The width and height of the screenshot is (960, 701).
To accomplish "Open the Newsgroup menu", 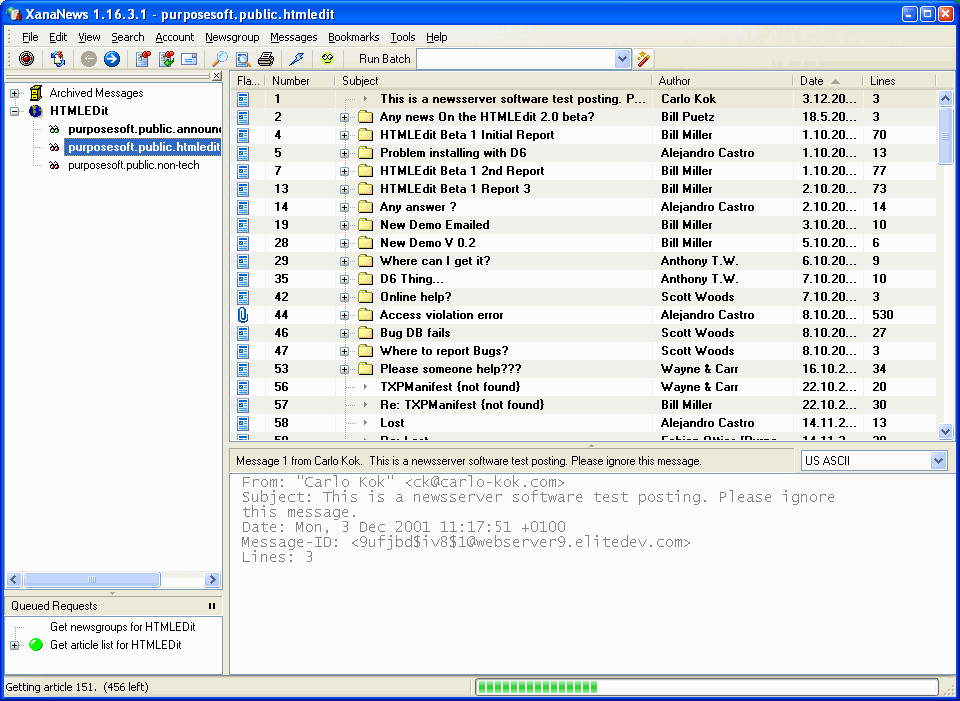I will [x=232, y=37].
